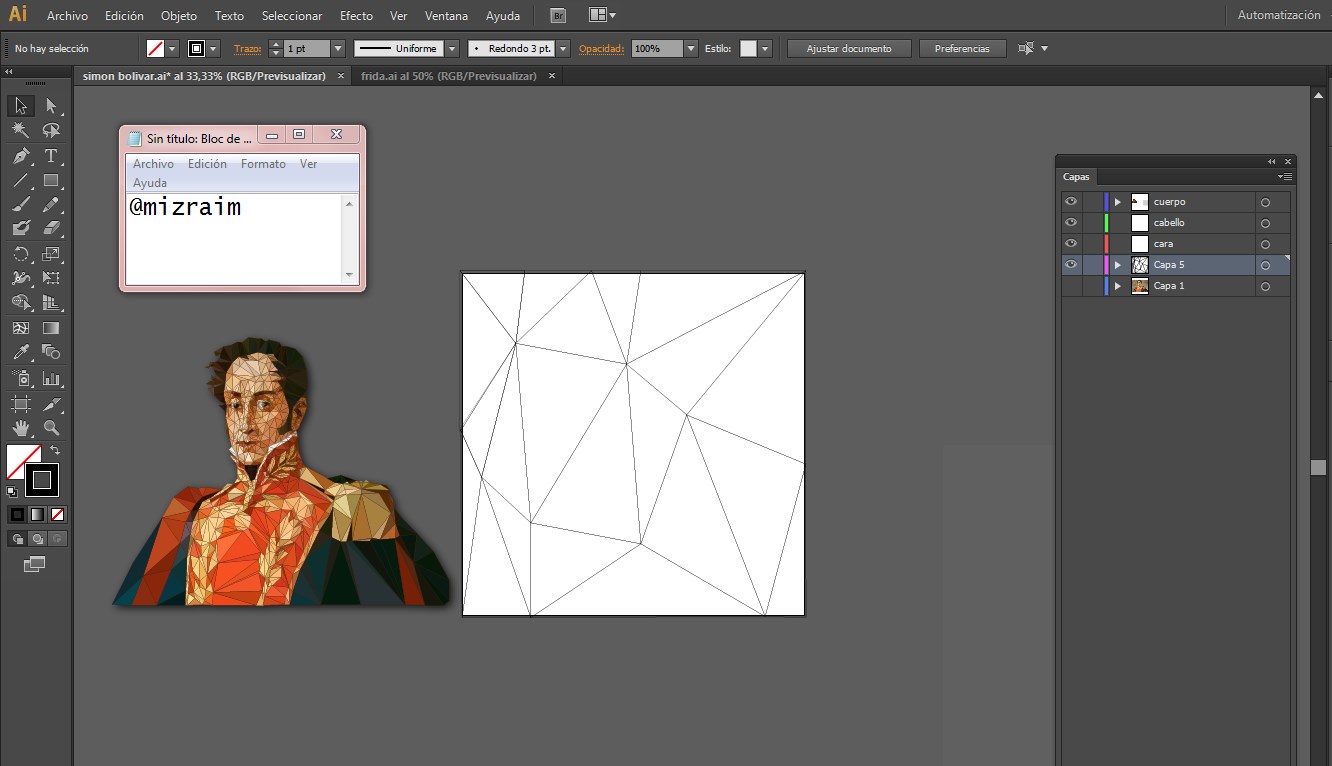1332x766 pixels.
Task: Select the Gradient tool
Action: [51, 328]
